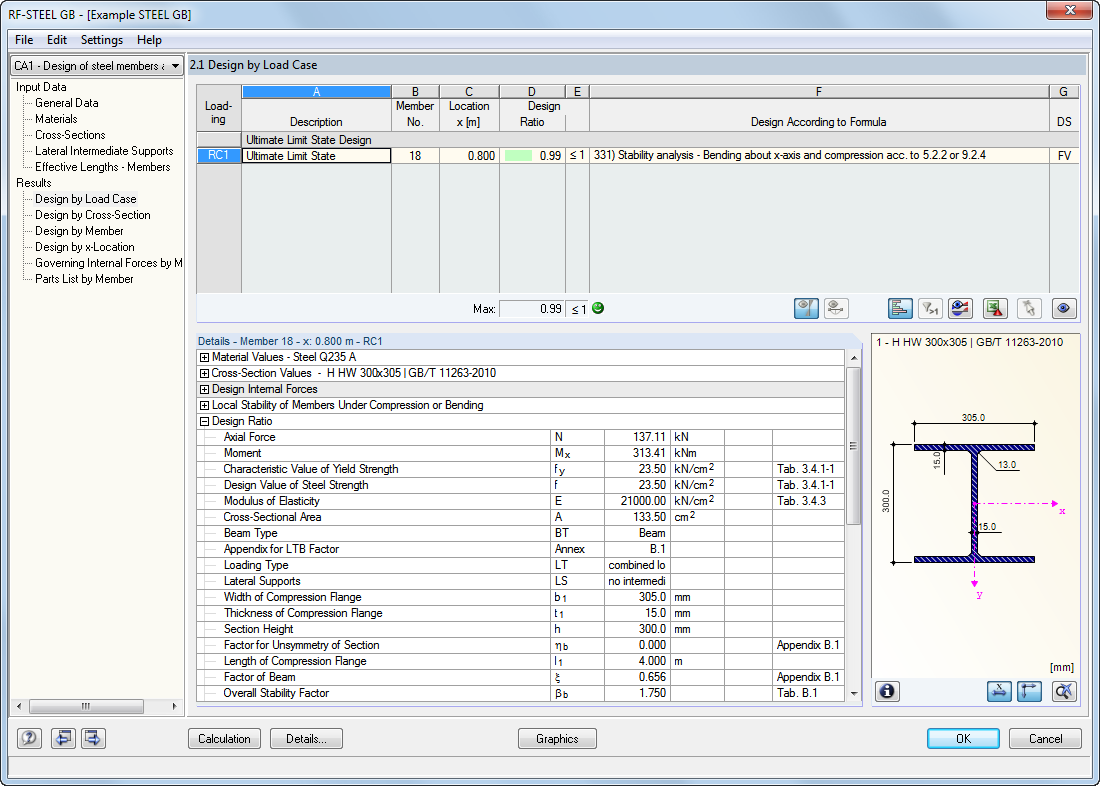Click the Overall Stability Factor row

pyautogui.click(x=521, y=693)
